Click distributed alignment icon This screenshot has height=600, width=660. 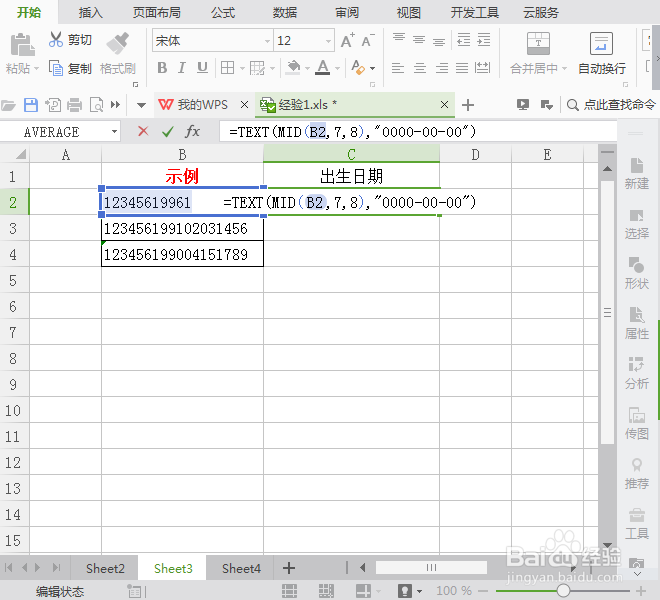click(482, 68)
